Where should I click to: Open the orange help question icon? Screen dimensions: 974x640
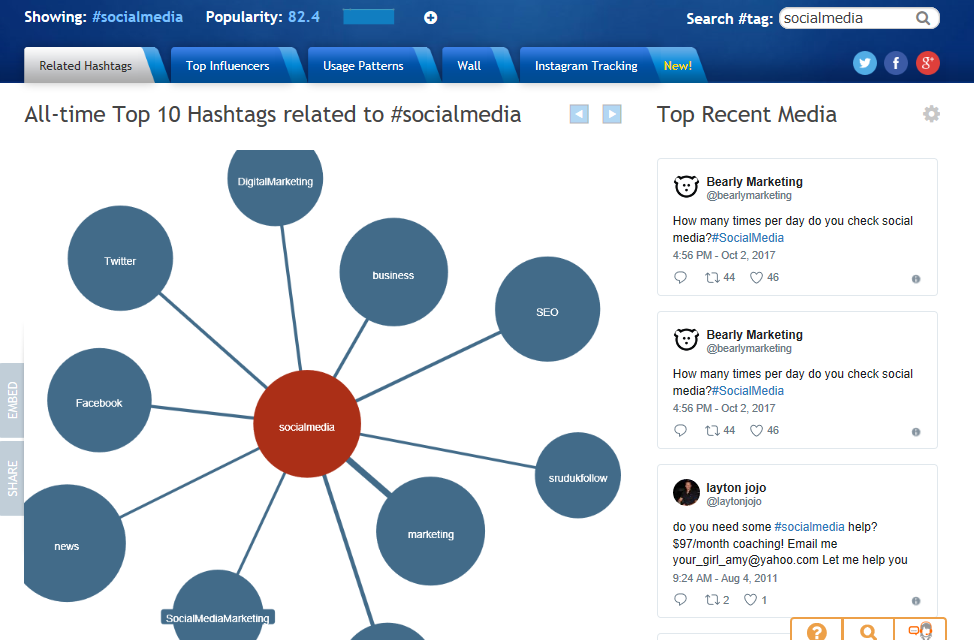click(x=817, y=631)
